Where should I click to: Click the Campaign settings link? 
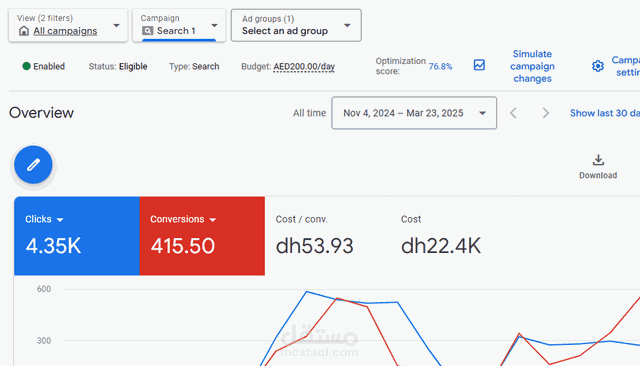pyautogui.click(x=626, y=66)
